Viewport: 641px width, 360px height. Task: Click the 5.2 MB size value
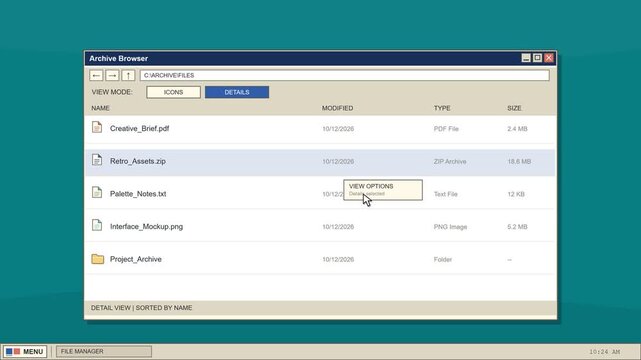point(517,227)
